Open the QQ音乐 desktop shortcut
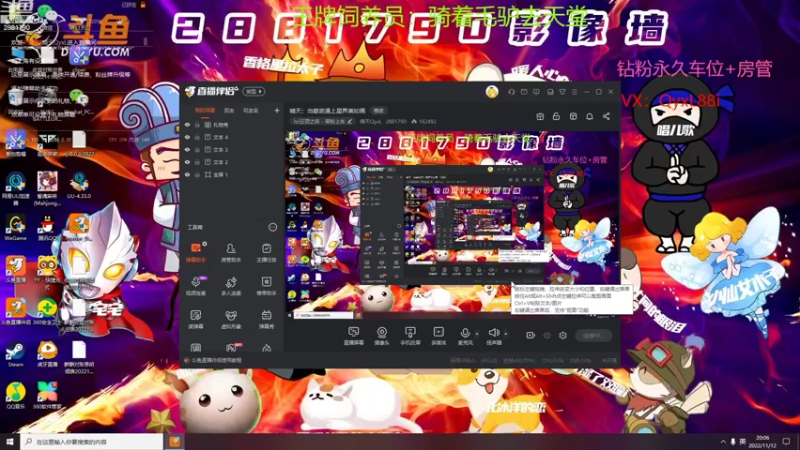This screenshot has width=800, height=450. tap(15, 396)
